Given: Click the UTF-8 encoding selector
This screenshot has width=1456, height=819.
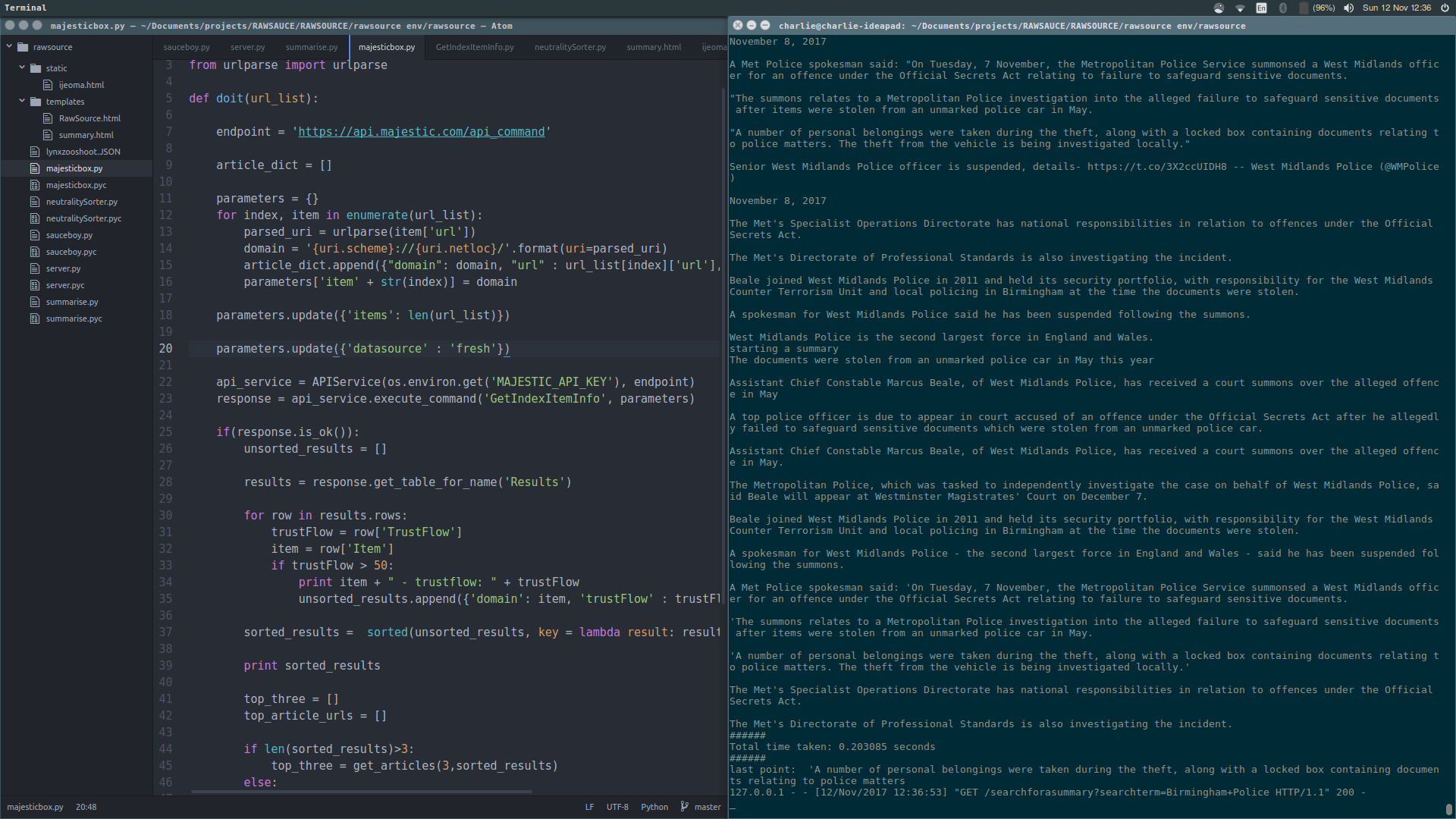Looking at the screenshot, I should tap(617, 807).
